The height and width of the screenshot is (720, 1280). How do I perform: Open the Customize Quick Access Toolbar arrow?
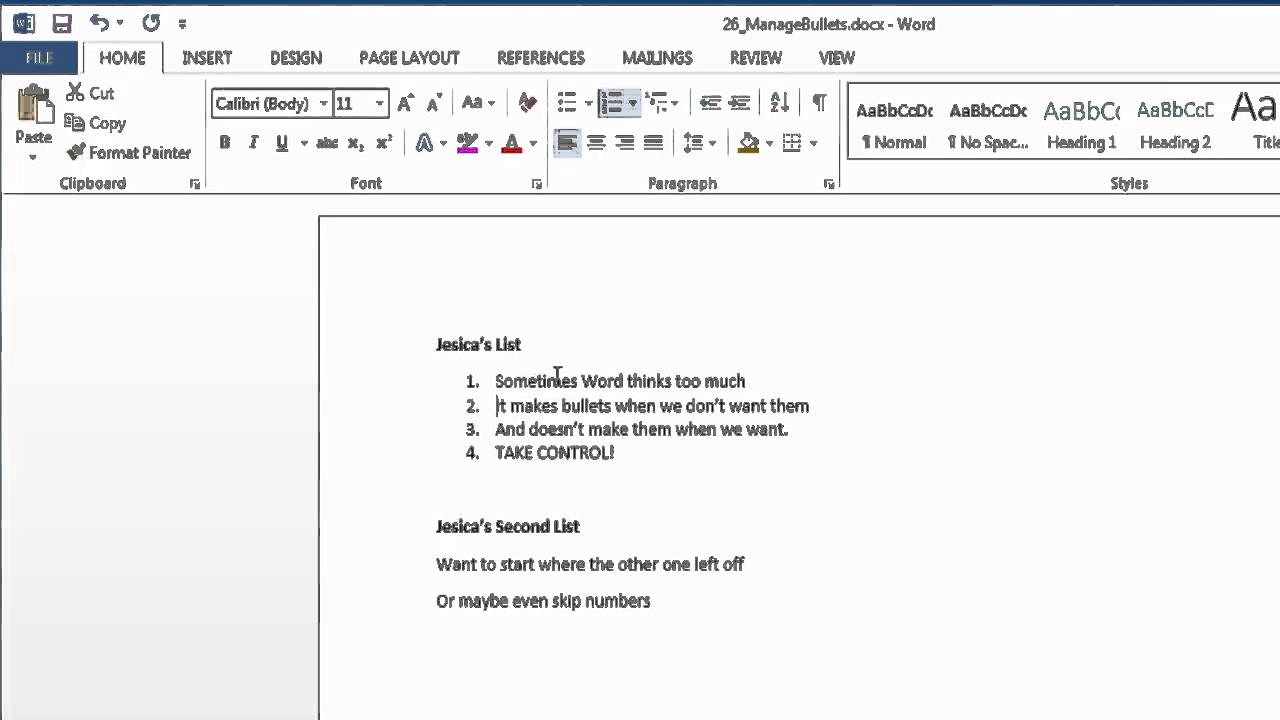[x=182, y=23]
